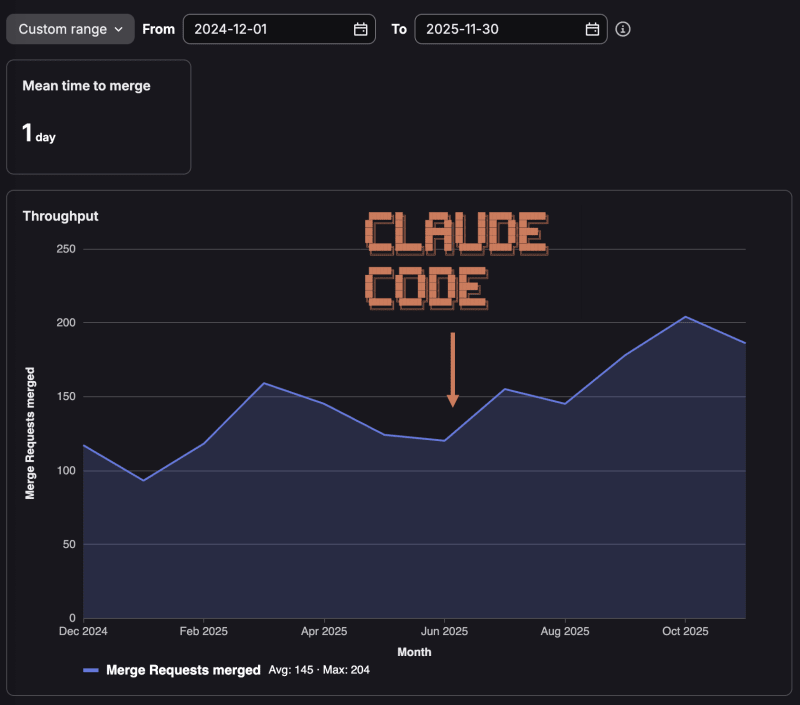Click the Jun 2025 data point on line

pyautogui.click(x=444, y=441)
